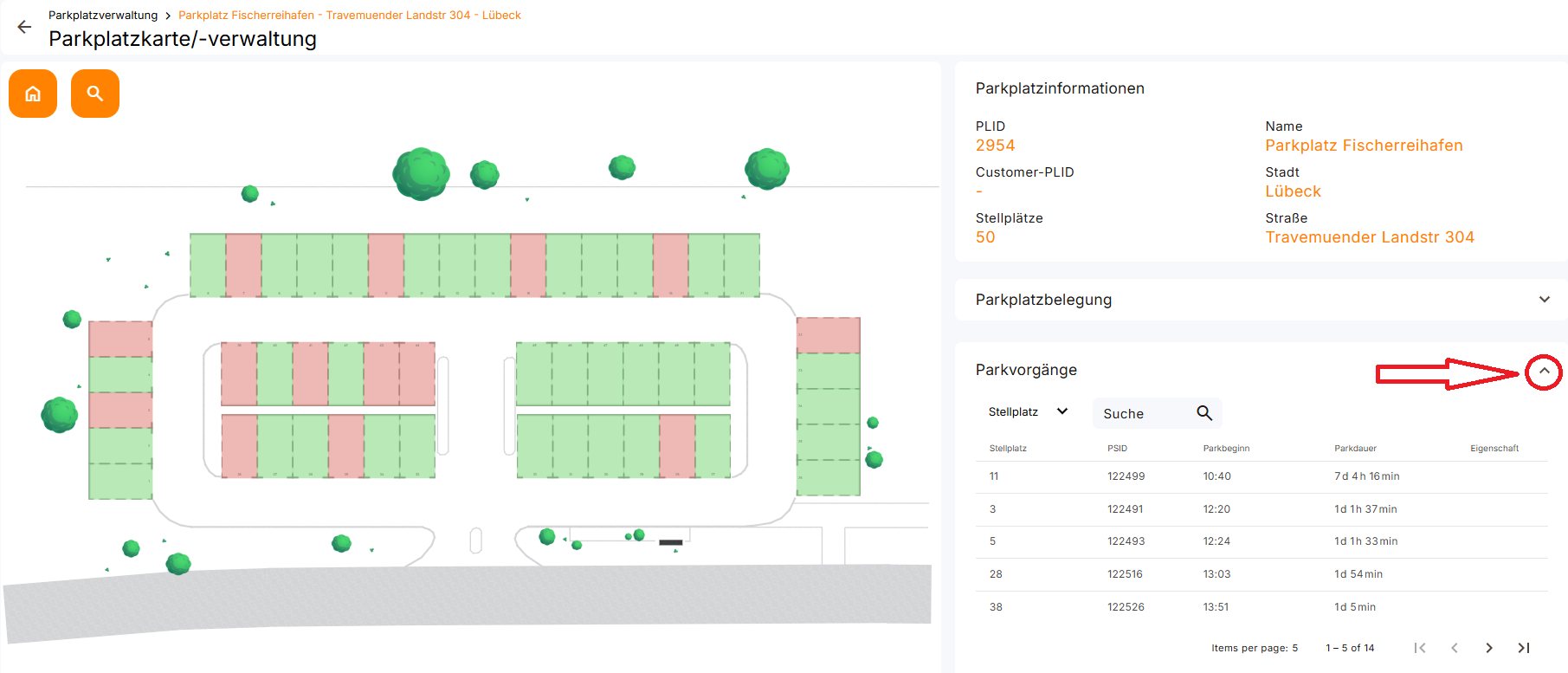Select the row with PSID 122516
The image size is (1568, 673).
pos(1125,574)
